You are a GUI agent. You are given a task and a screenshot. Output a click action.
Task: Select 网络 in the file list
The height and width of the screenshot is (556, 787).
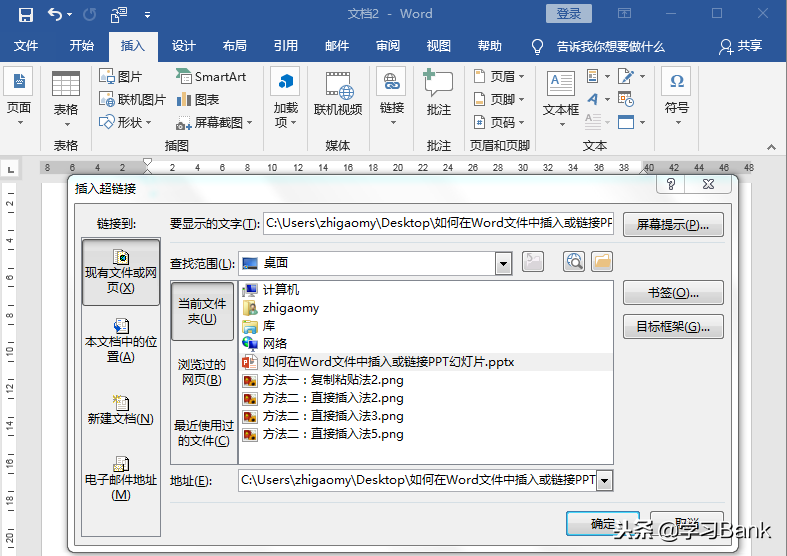tap(427, 344)
